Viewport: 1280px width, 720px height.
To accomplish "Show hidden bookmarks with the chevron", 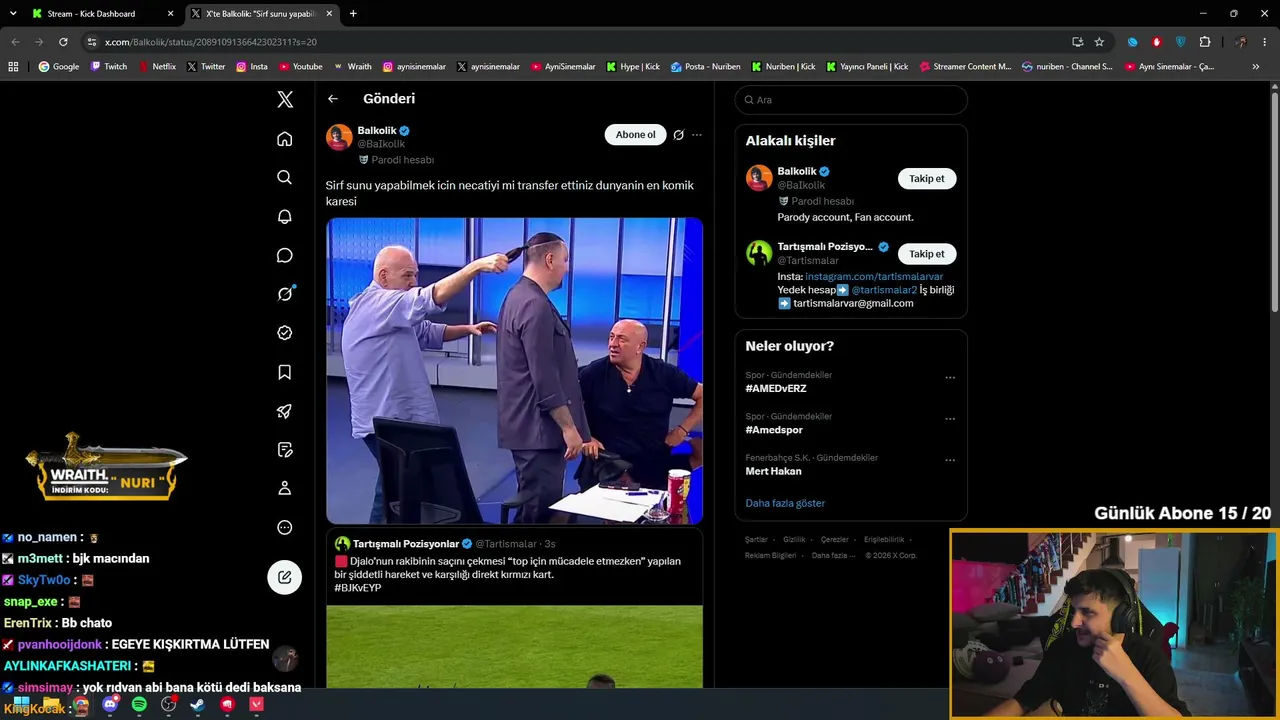I will pyautogui.click(x=1256, y=67).
